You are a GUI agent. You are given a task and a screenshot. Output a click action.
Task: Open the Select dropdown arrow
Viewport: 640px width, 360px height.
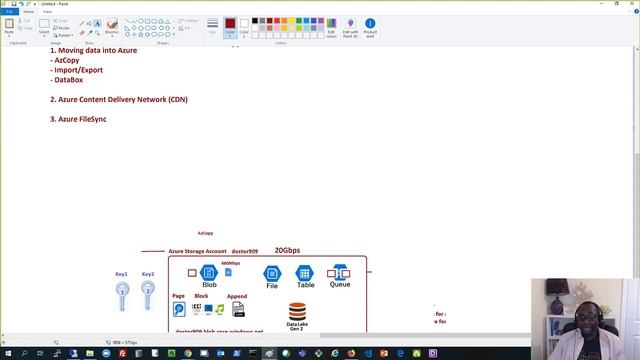[44, 36]
